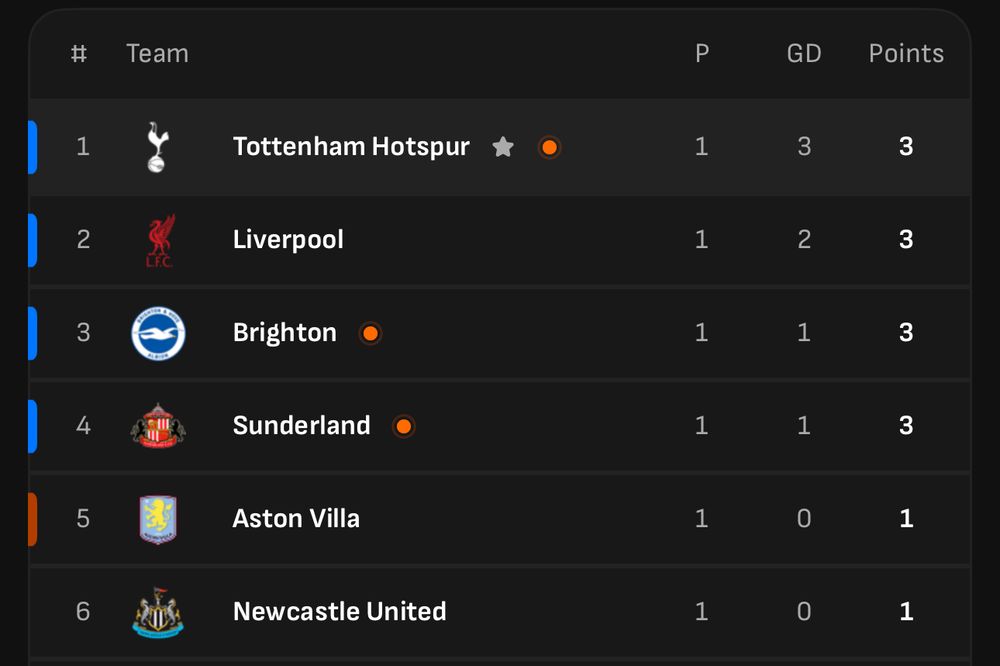Click the Team column header
This screenshot has width=1000, height=666.
[158, 54]
